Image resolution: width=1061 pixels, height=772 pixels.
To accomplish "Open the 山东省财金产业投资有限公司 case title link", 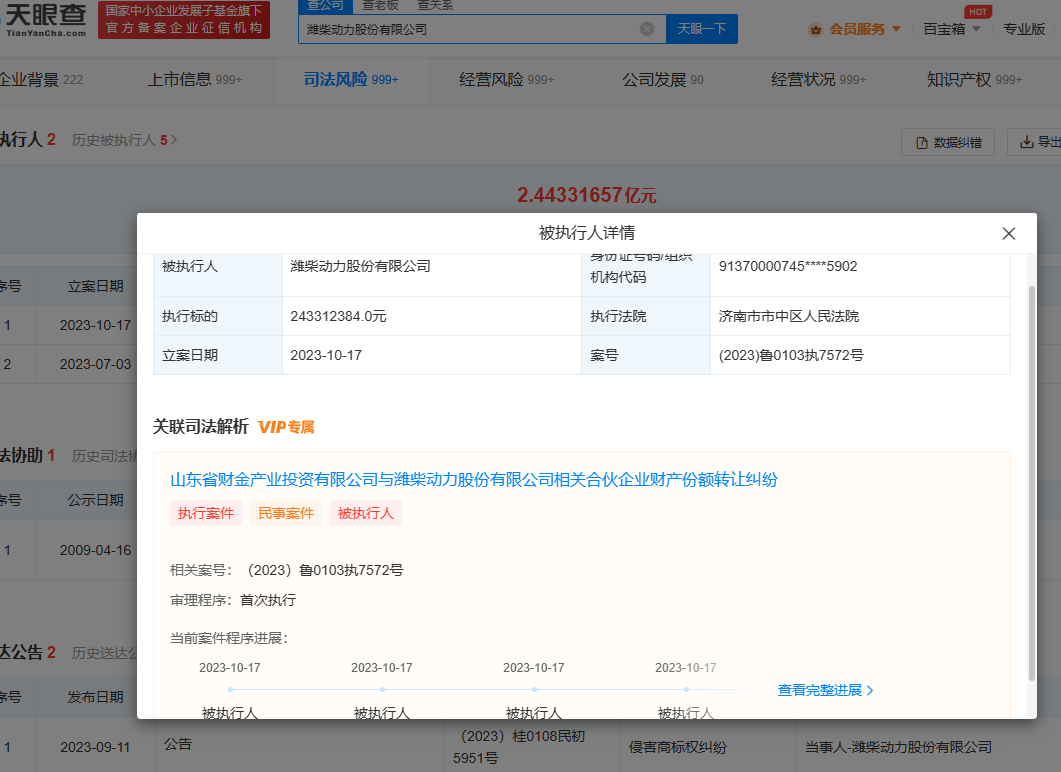I will tap(474, 480).
